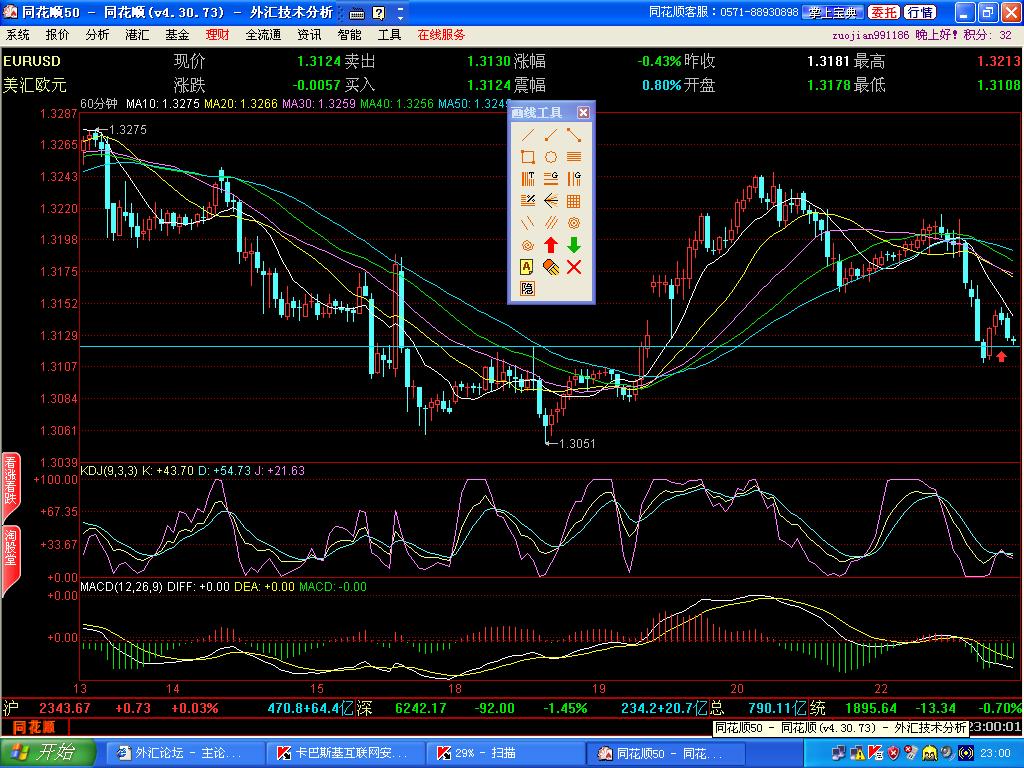Viewport: 1024px width, 768px height.
Task: Select the spiral drawing tool
Action: 528,245
